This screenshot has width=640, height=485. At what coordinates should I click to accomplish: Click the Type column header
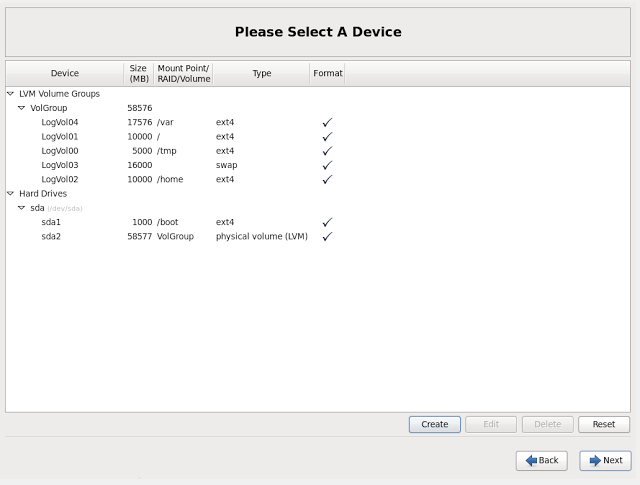point(261,73)
